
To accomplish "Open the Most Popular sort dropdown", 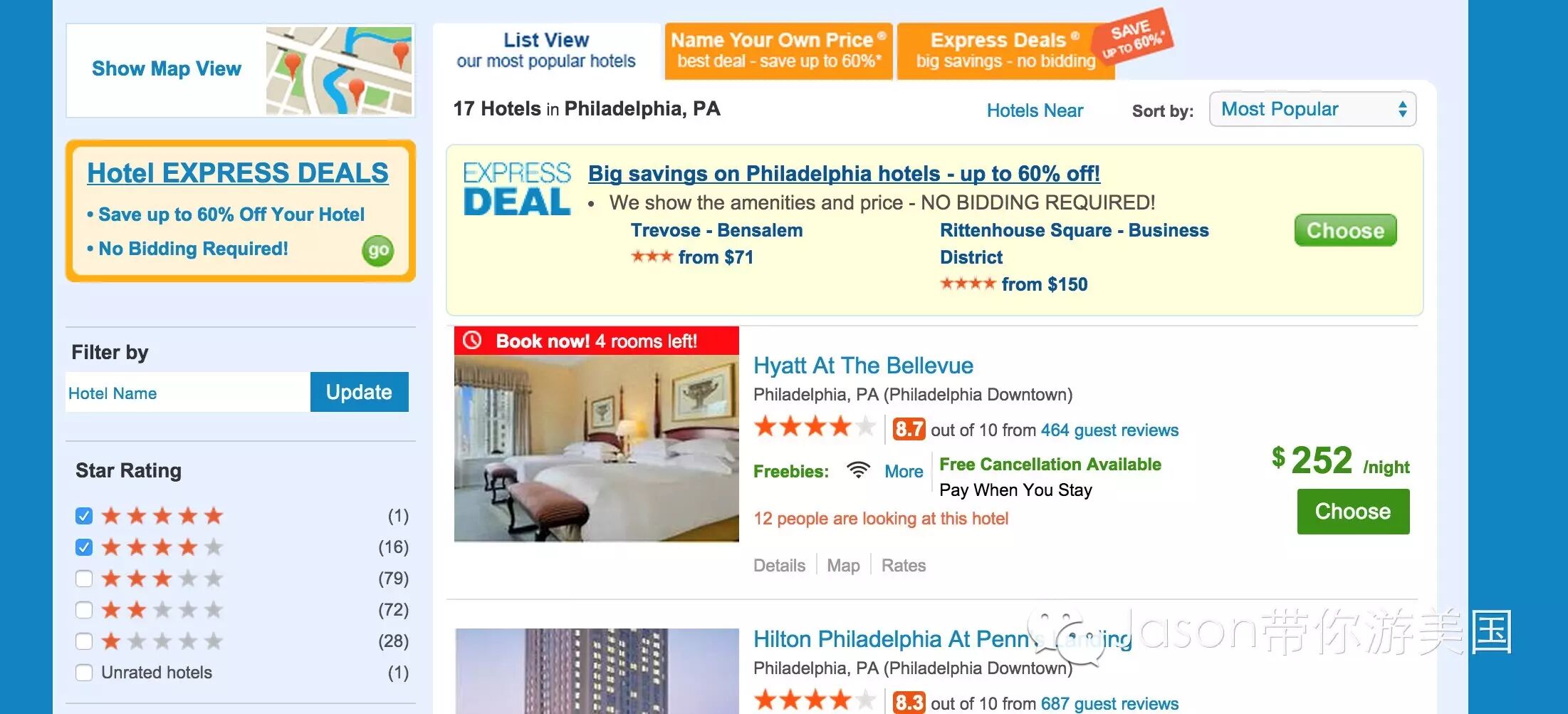I will 1312,109.
